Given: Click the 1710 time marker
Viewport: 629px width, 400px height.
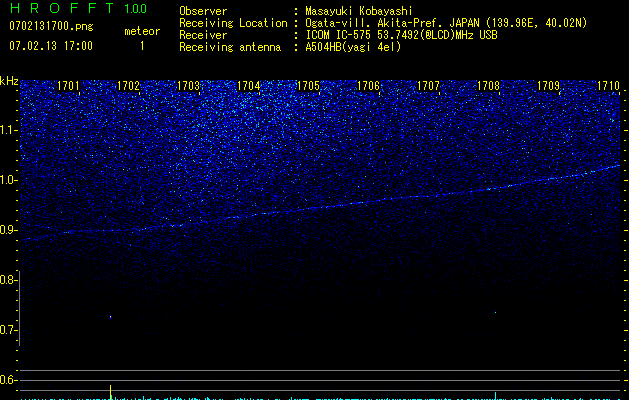Looking at the screenshot, I should pos(609,86).
